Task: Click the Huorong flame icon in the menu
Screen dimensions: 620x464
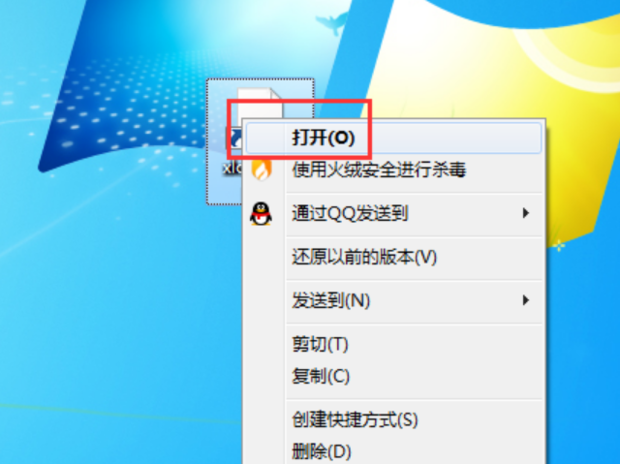Action: click(261, 169)
